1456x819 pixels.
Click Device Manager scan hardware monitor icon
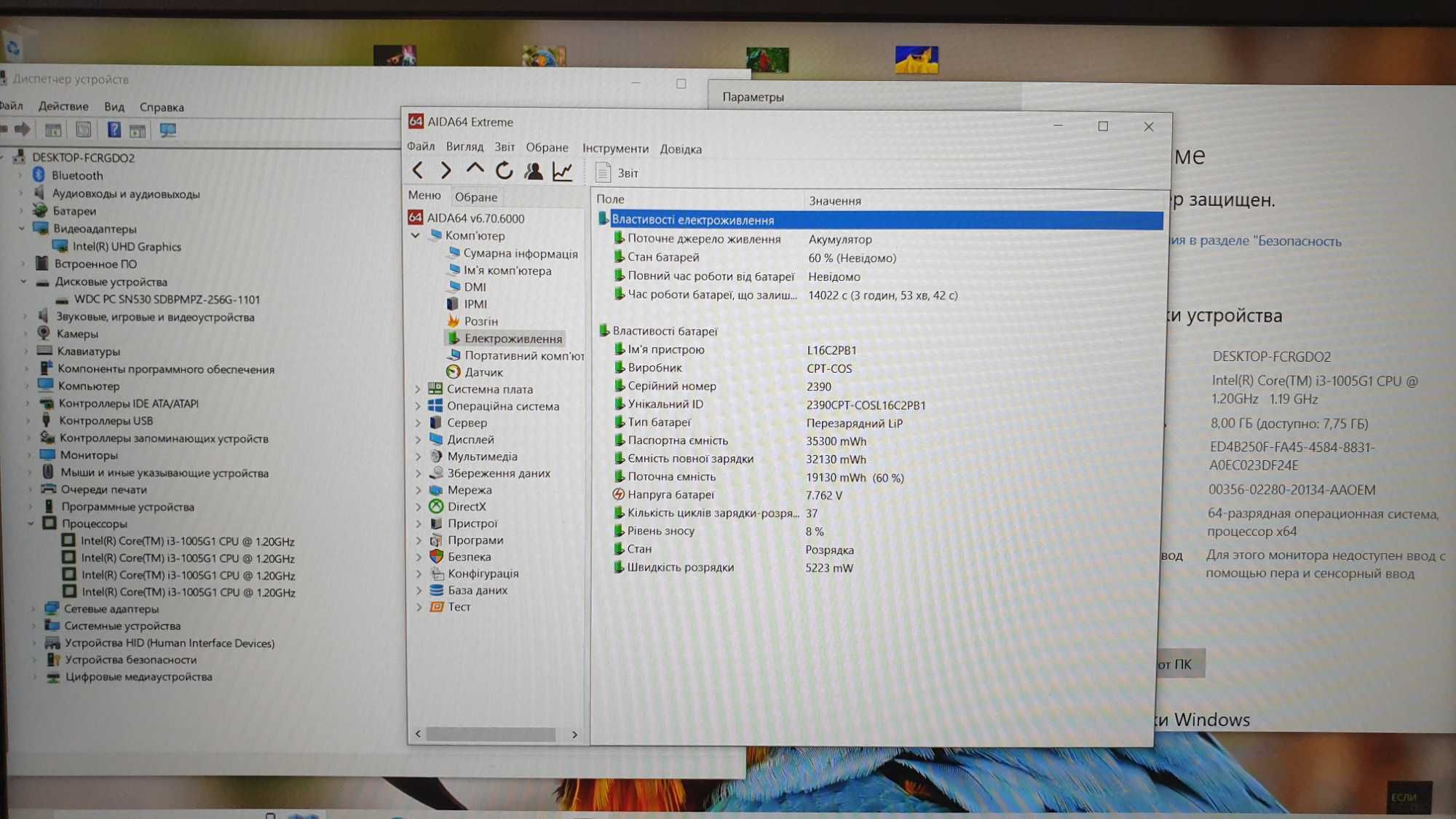(x=168, y=130)
